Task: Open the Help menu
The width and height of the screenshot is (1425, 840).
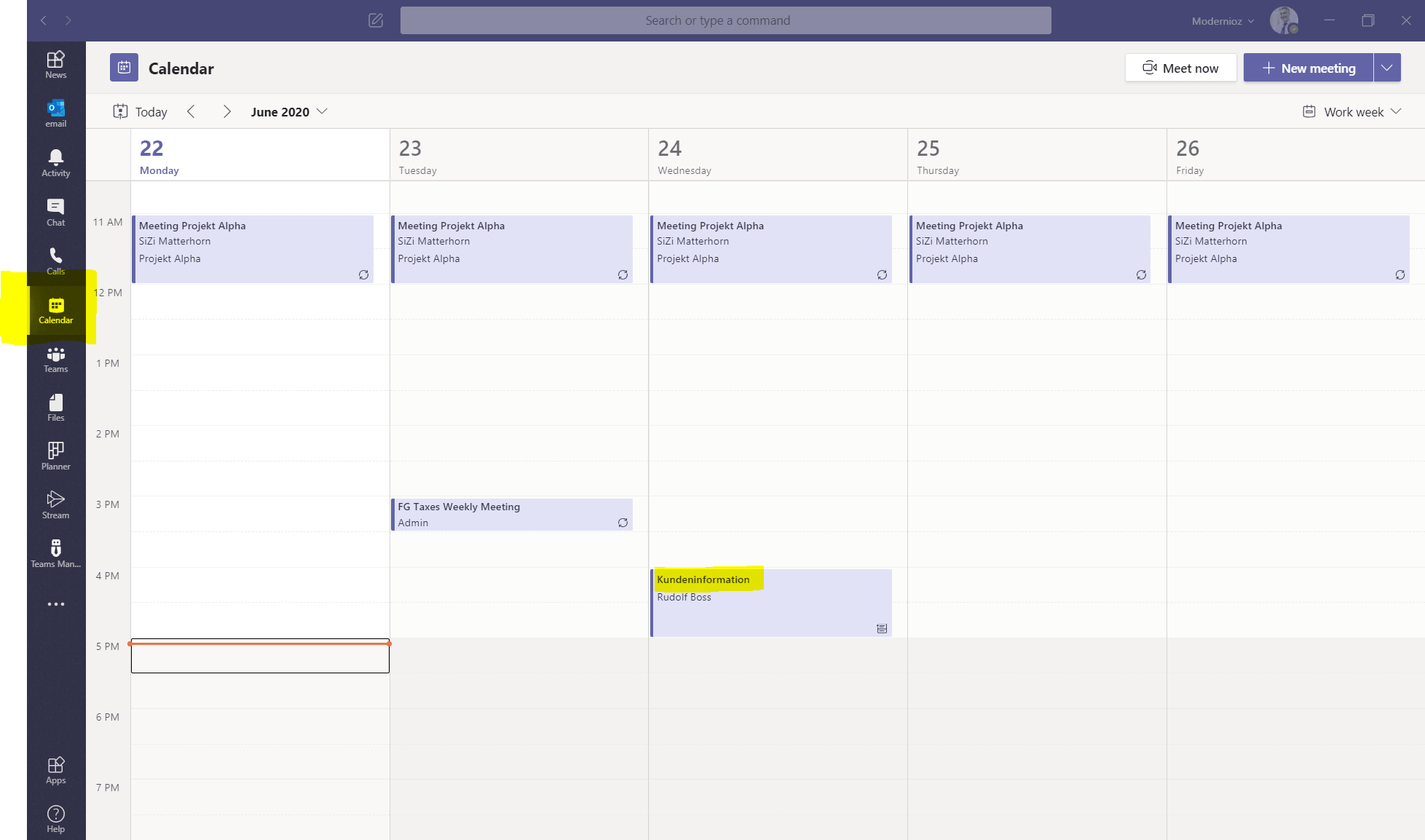Action: 56,820
